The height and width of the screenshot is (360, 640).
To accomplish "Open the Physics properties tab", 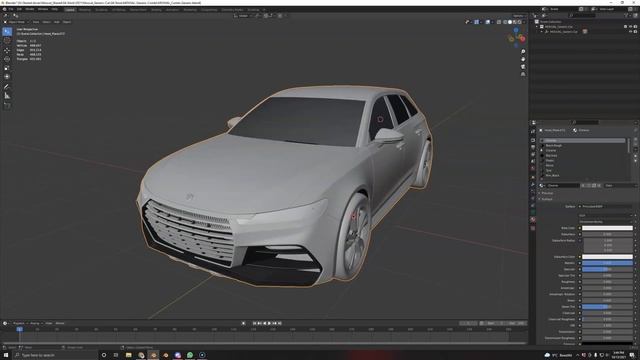I will pos(533,198).
